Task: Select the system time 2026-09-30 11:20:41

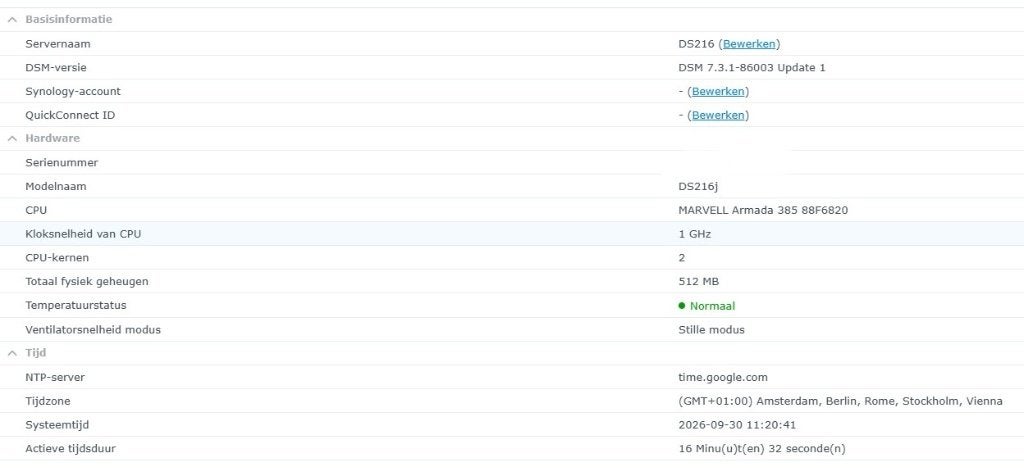Action: coord(737,425)
